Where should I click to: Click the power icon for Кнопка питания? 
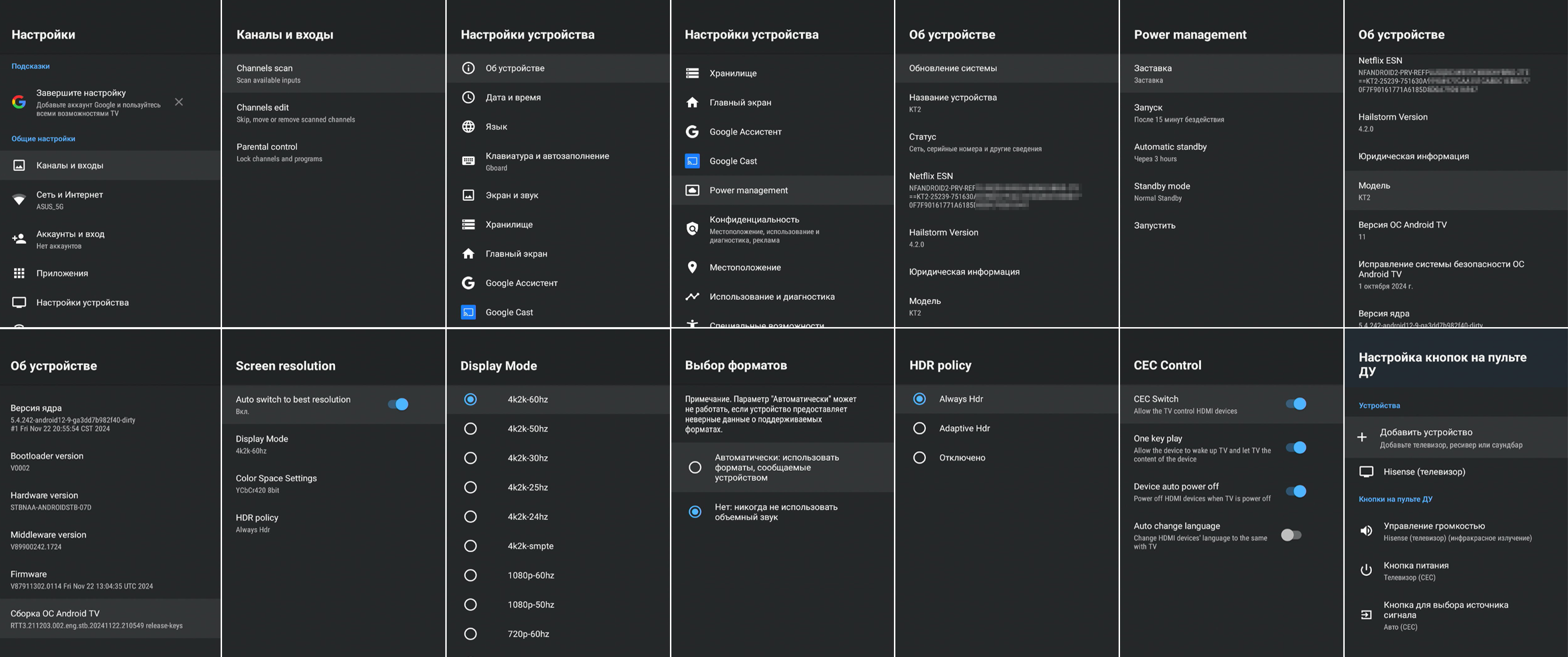(x=1366, y=571)
